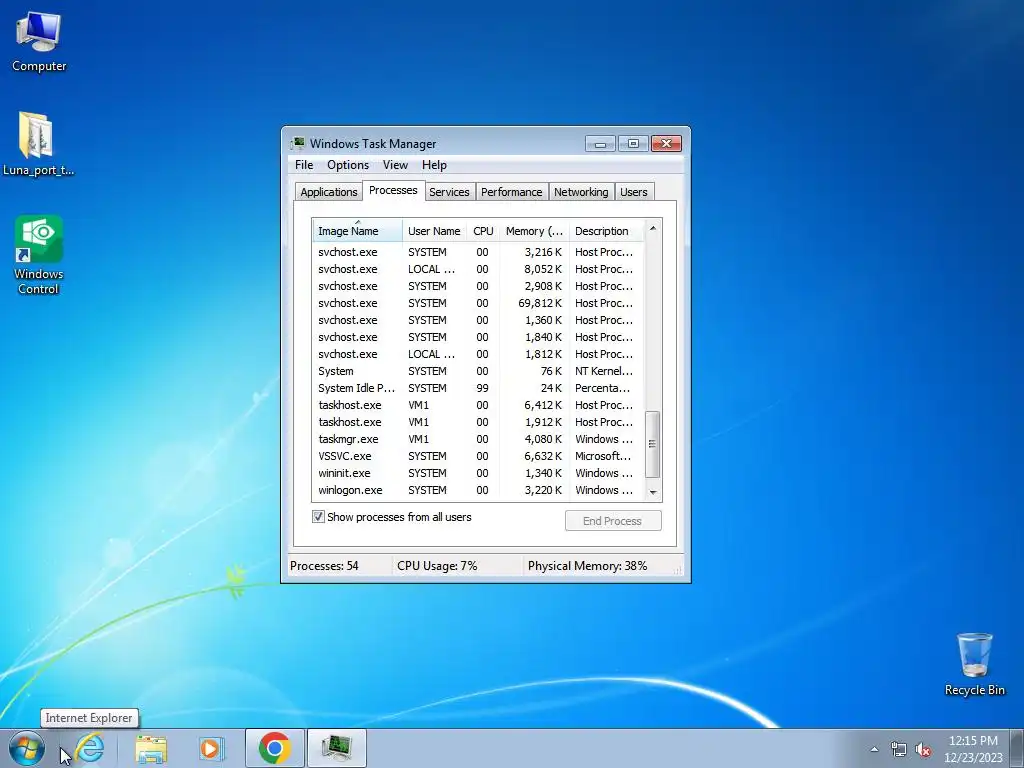Select svchost.exe using 8,052 K memory
This screenshot has height=768, width=1024.
(x=477, y=269)
